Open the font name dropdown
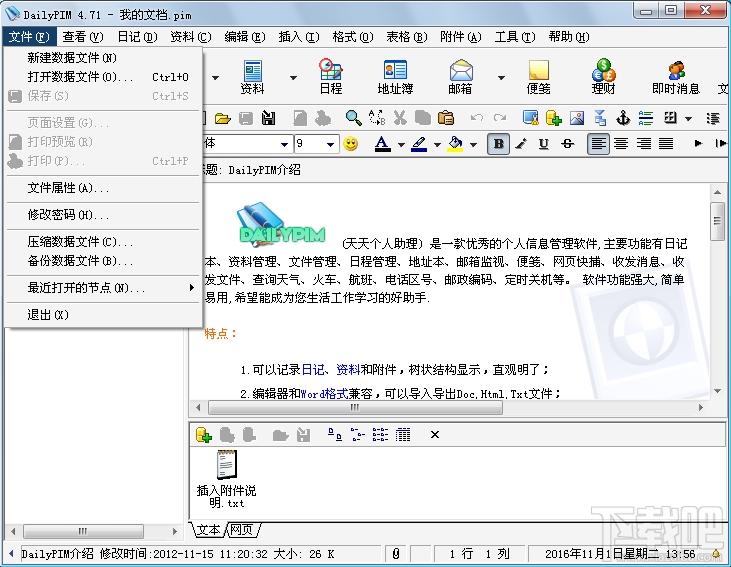 tap(284, 144)
